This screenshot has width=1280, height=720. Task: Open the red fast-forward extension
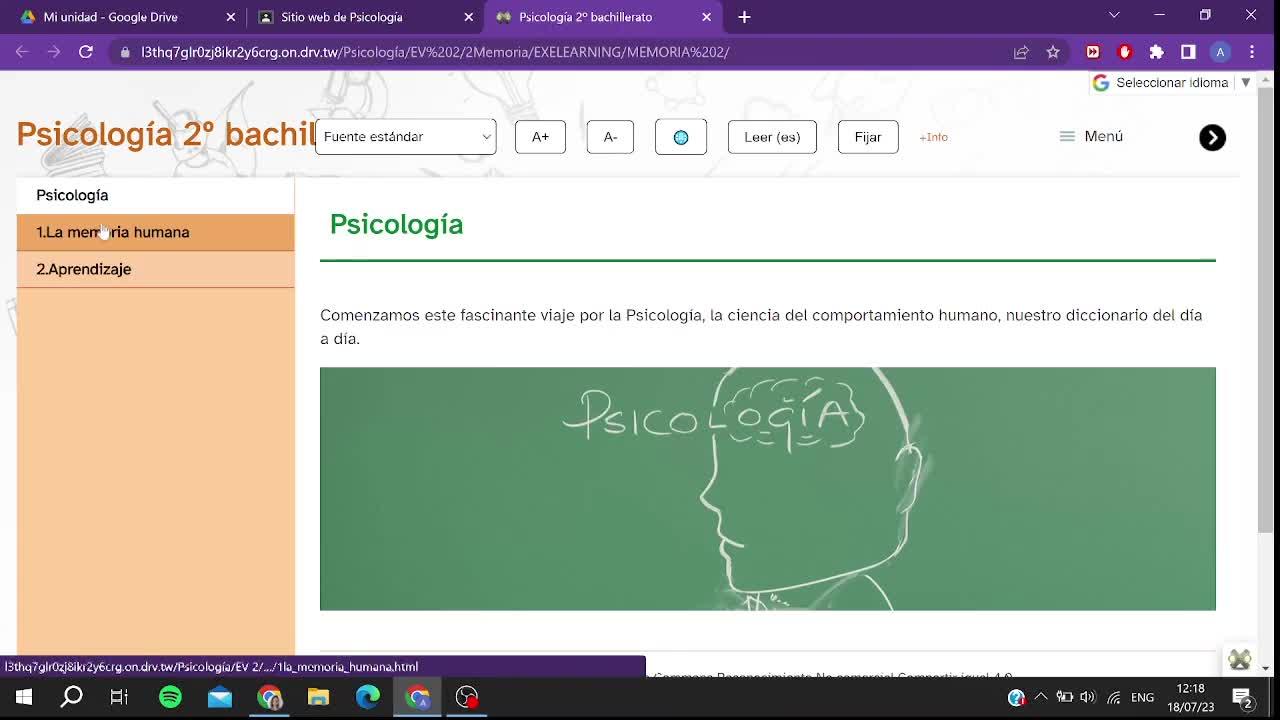[x=1093, y=52]
